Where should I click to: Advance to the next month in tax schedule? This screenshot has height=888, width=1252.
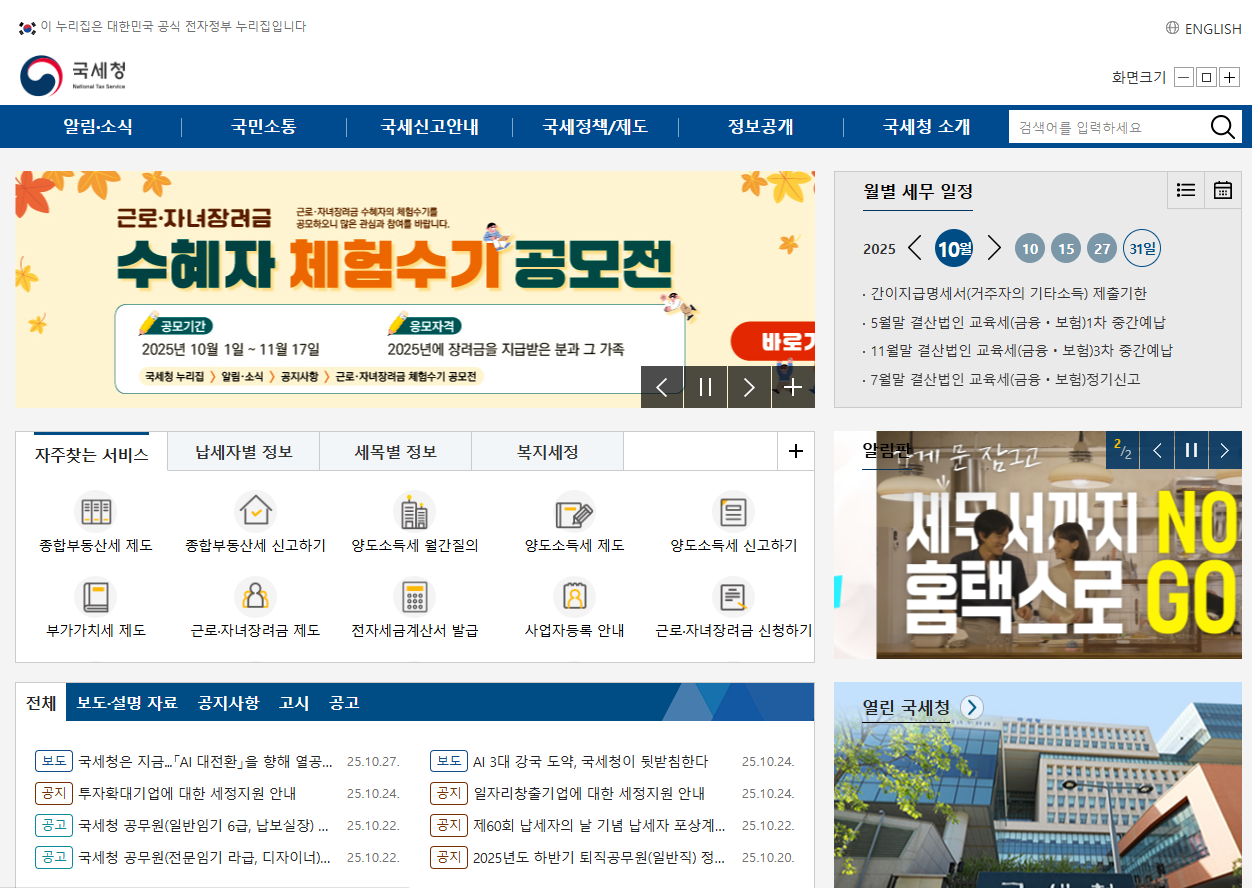click(x=994, y=247)
